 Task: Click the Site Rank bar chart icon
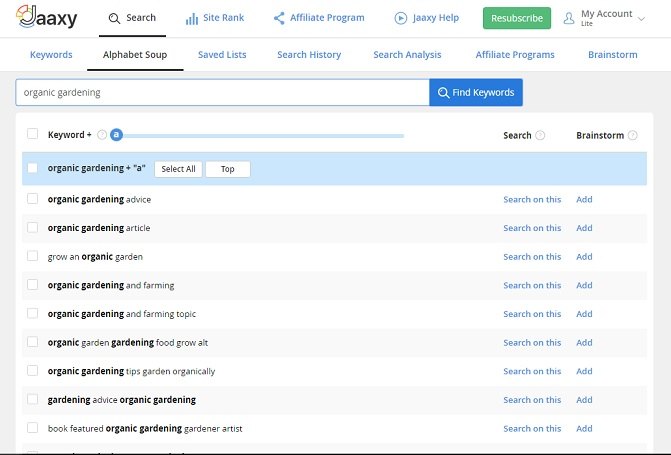(192, 18)
